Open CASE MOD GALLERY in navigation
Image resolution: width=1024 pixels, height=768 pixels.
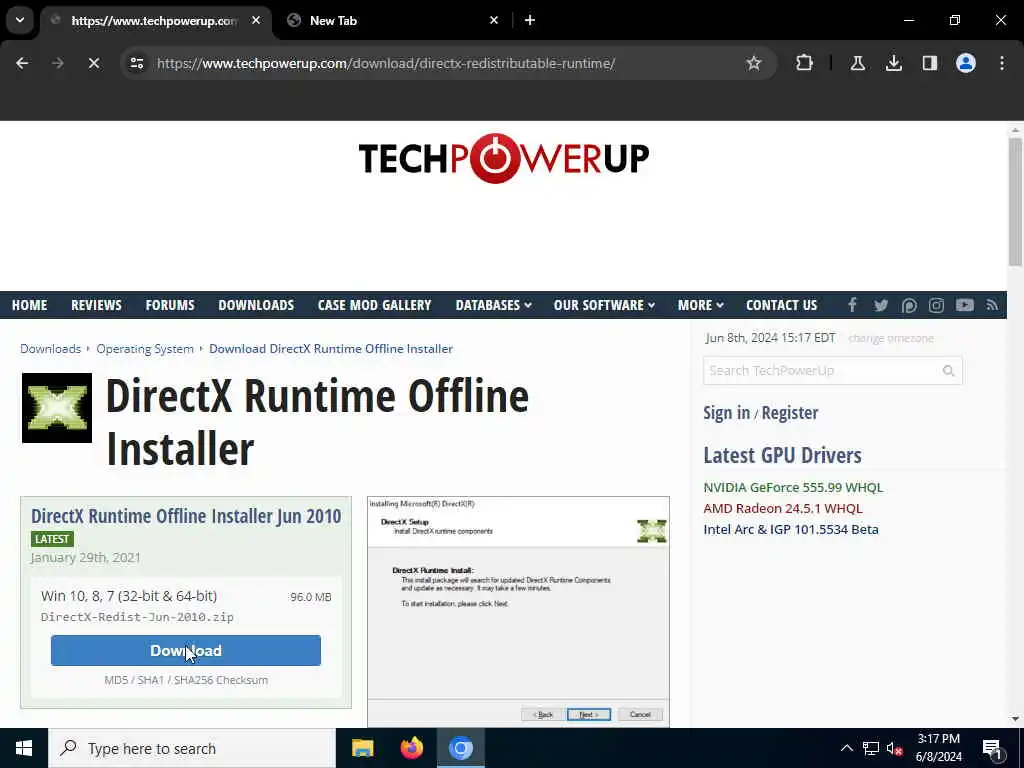(374, 305)
